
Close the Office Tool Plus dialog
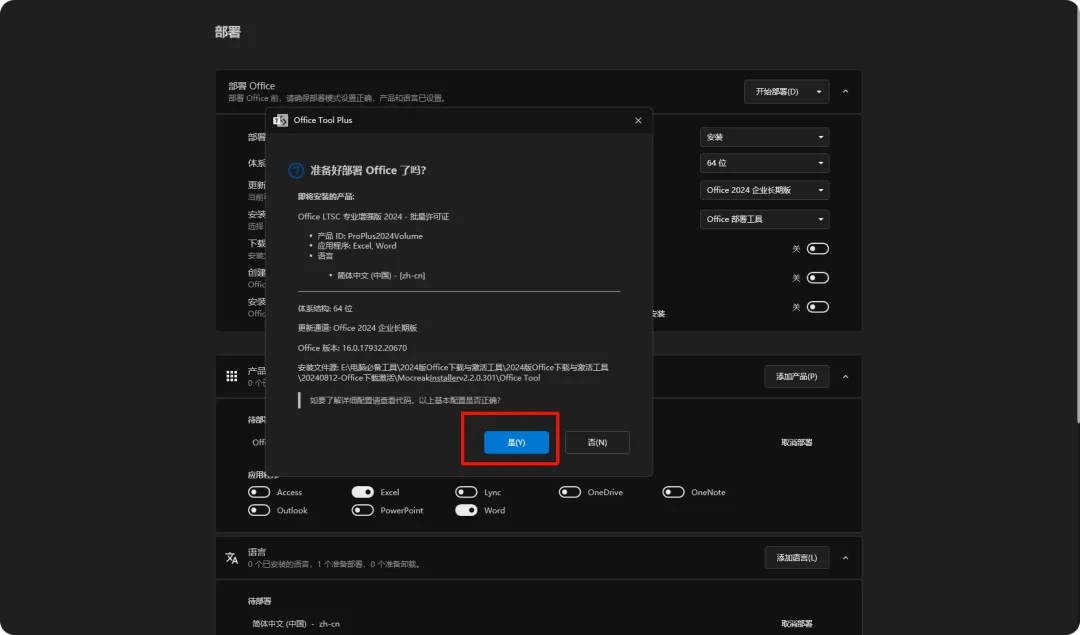pos(638,121)
